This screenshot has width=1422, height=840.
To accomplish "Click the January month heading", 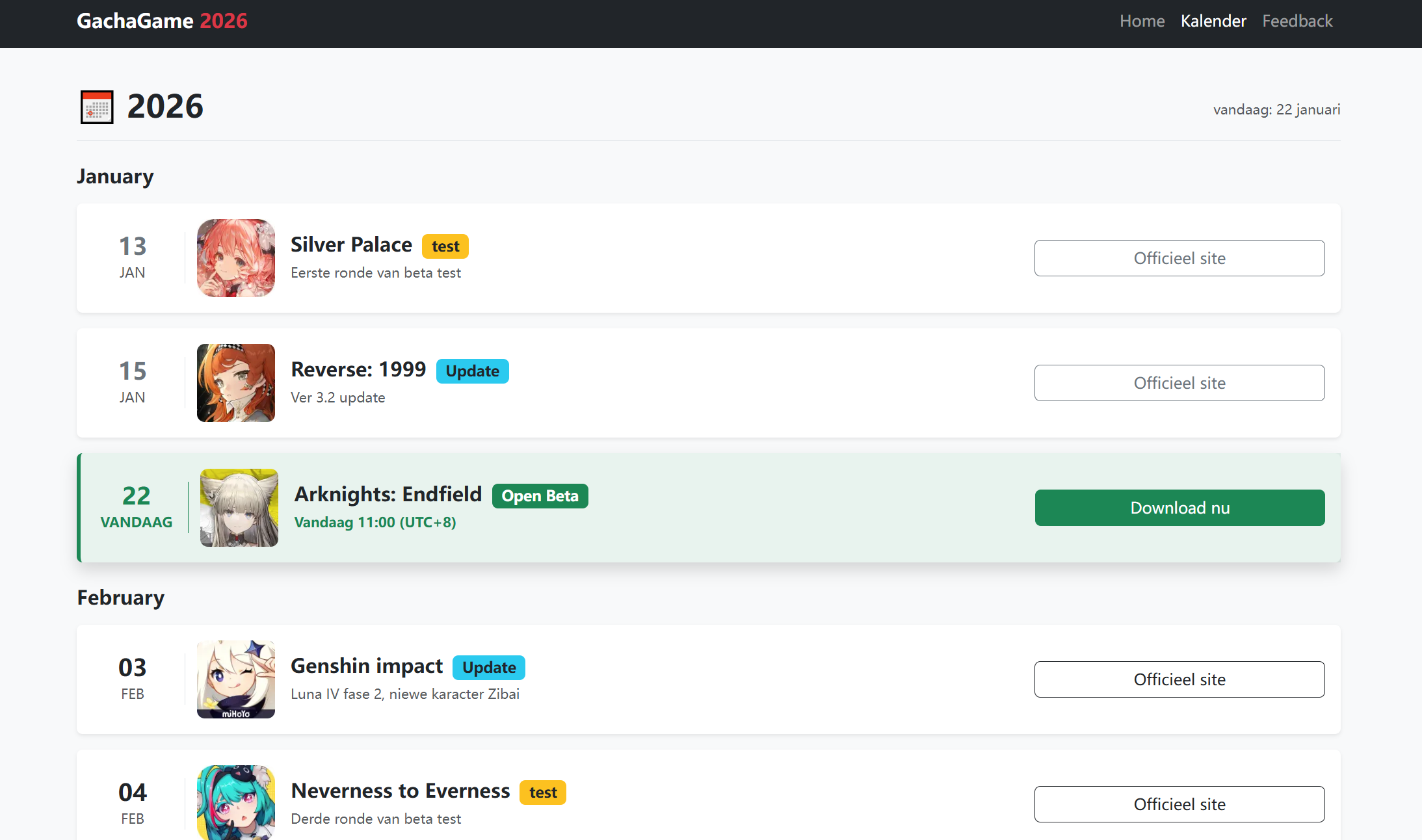I will tap(115, 176).
